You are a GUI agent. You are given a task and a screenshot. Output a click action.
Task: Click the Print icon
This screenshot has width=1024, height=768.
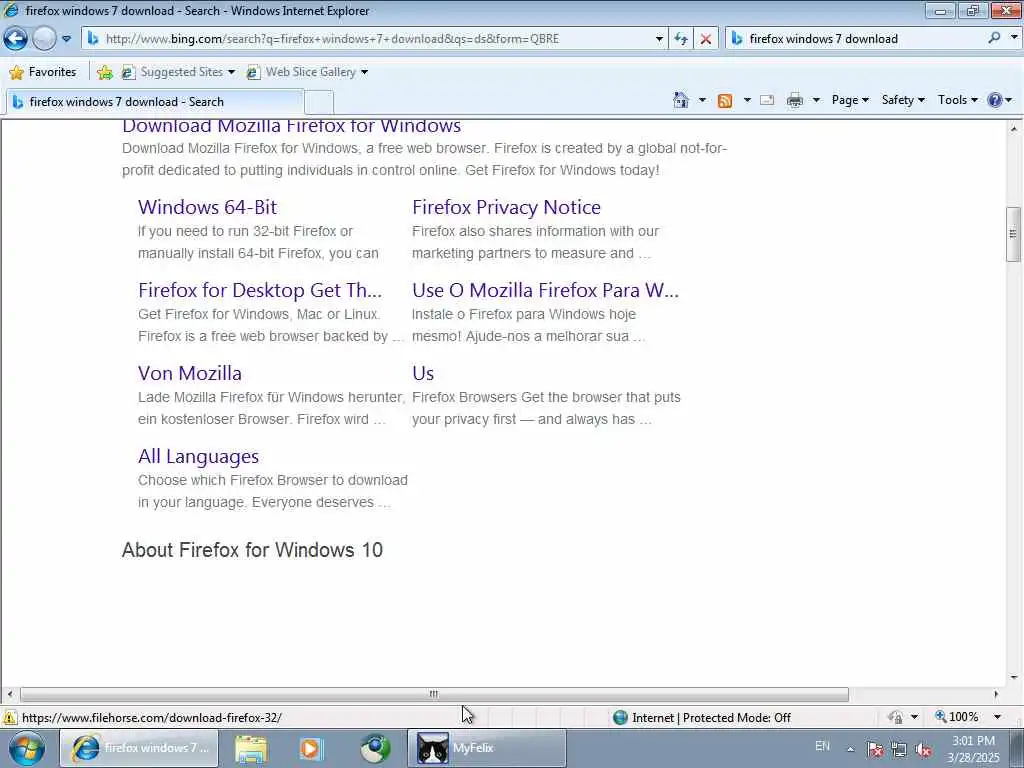pyautogui.click(x=795, y=100)
